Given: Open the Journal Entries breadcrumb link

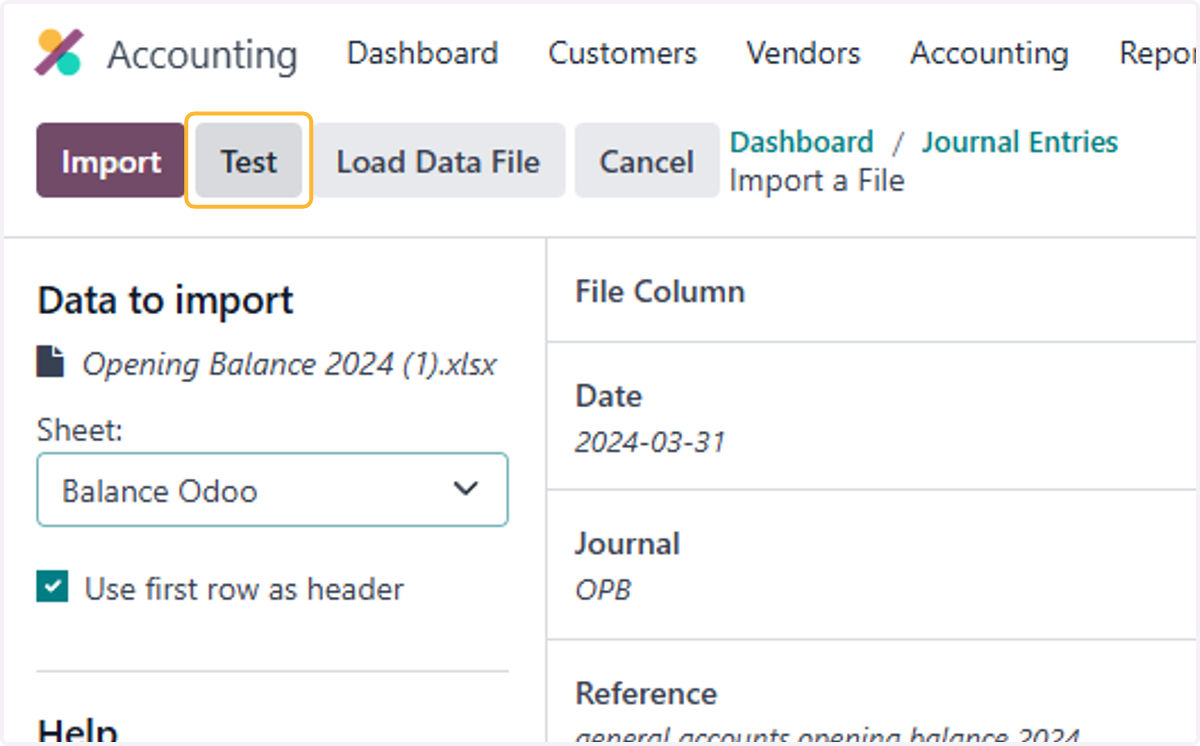Looking at the screenshot, I should 1020,142.
